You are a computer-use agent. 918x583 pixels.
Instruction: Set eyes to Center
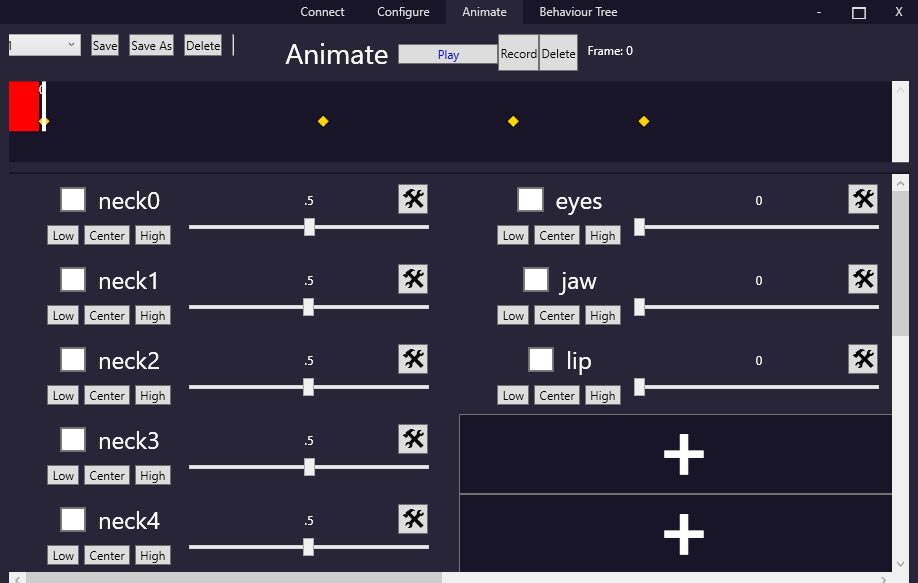(x=557, y=235)
